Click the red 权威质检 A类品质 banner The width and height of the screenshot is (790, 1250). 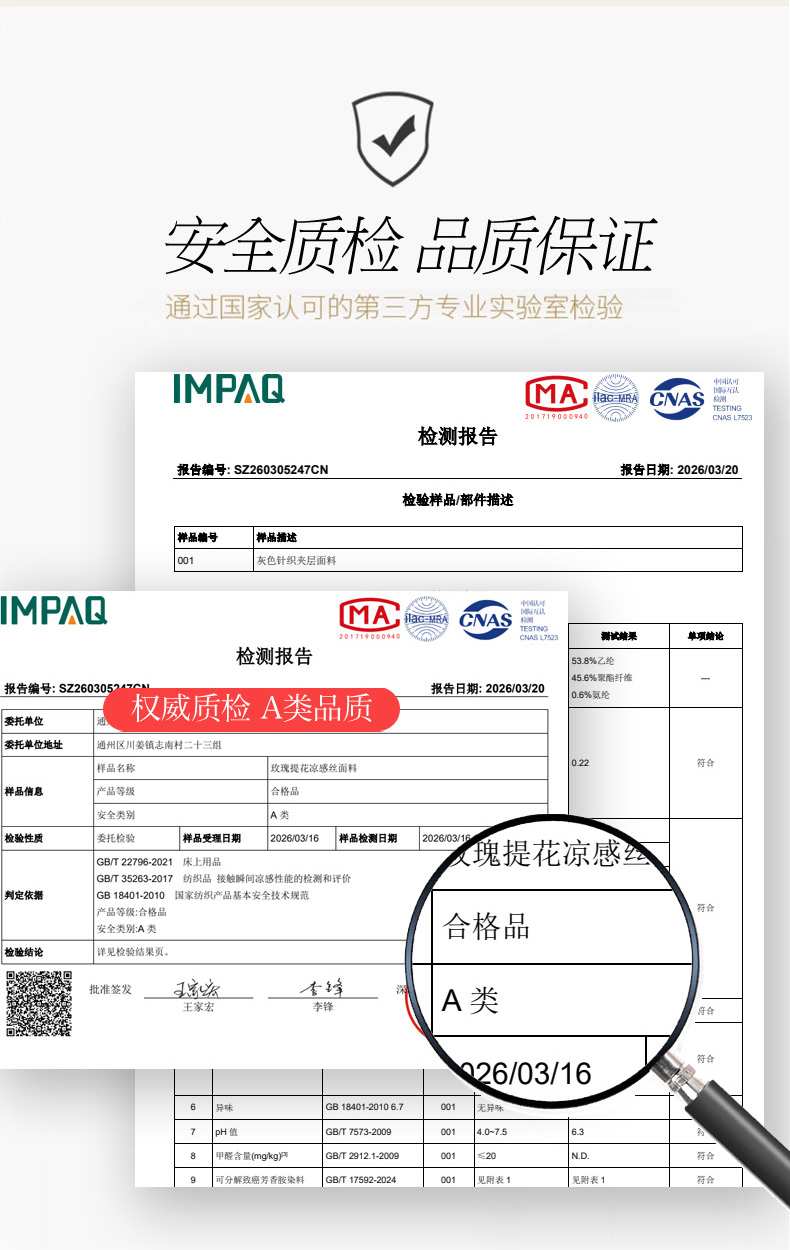pos(252,708)
